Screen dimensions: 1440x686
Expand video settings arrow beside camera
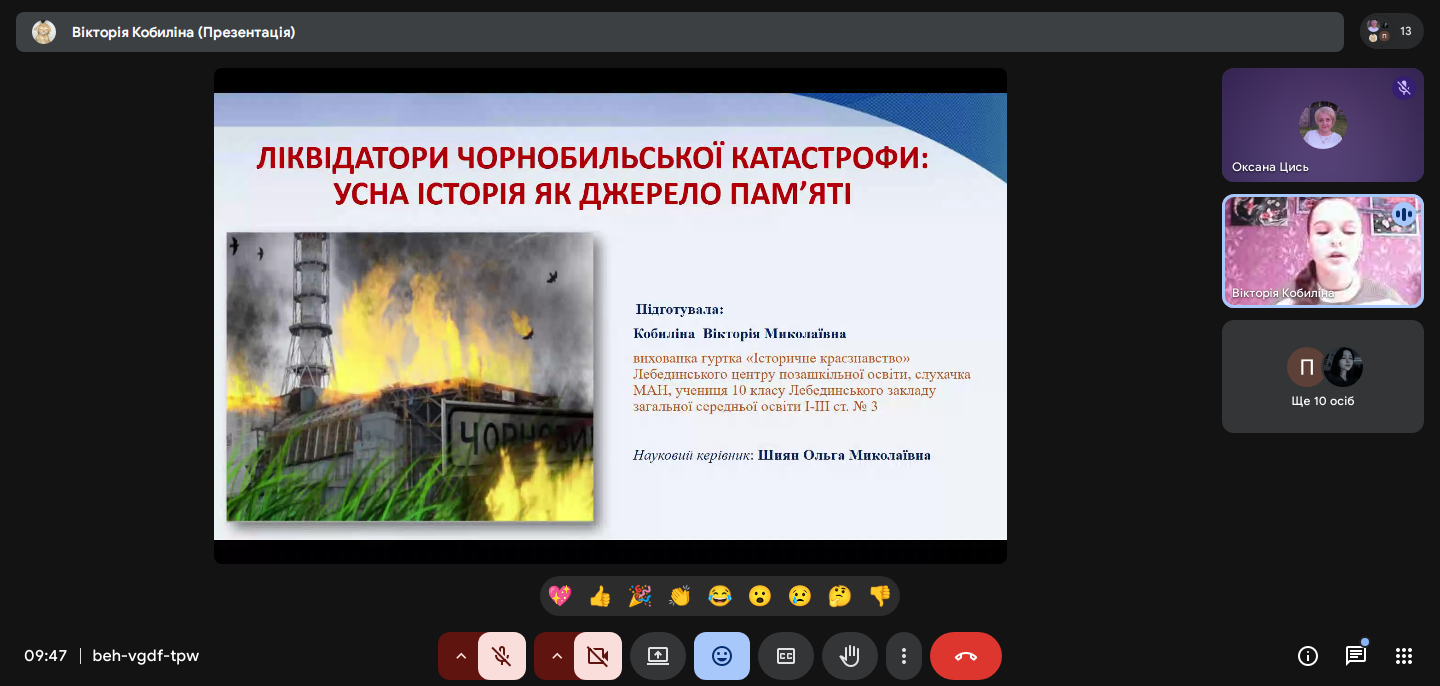click(x=556, y=656)
